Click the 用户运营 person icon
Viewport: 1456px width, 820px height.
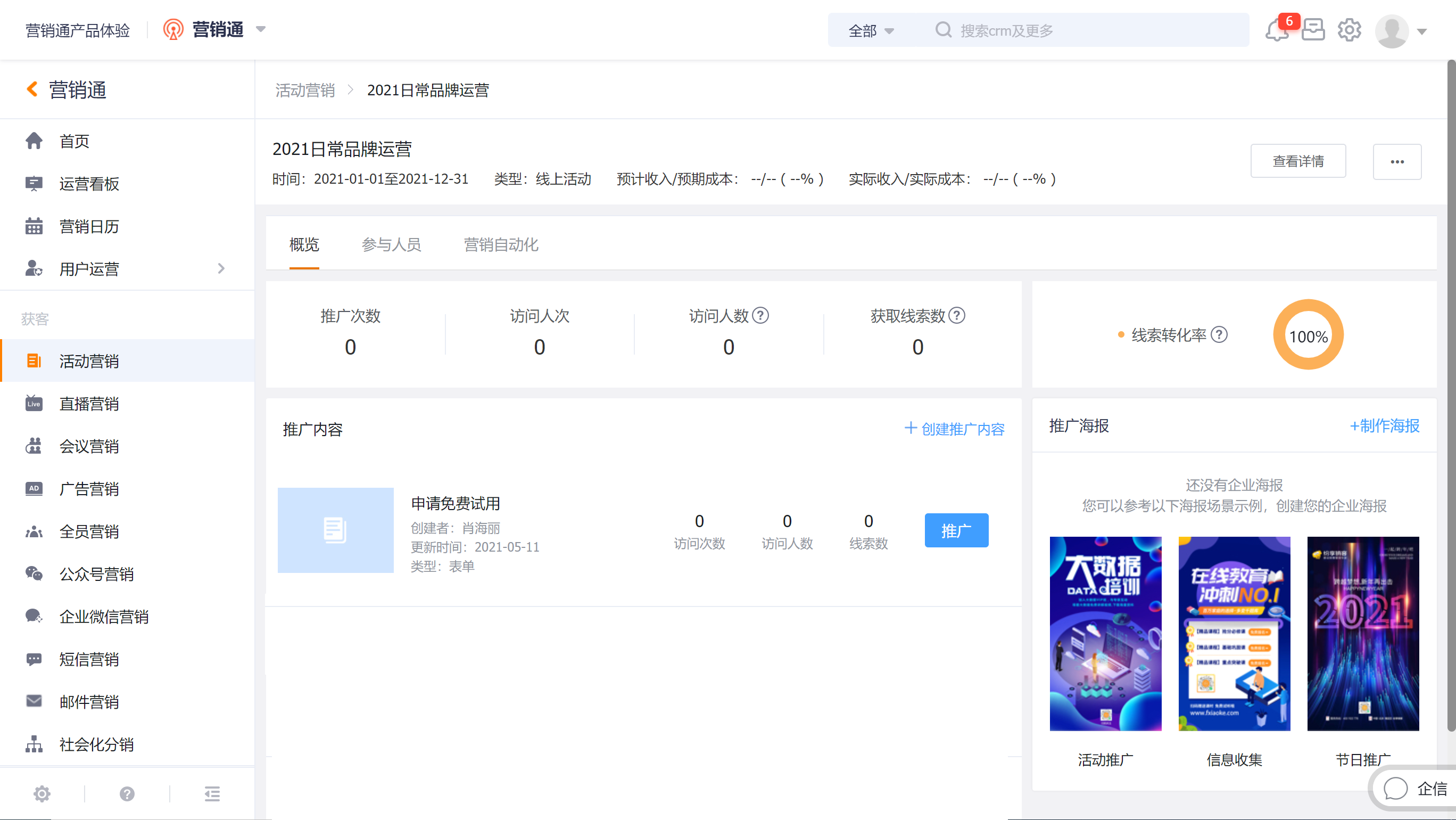[34, 268]
